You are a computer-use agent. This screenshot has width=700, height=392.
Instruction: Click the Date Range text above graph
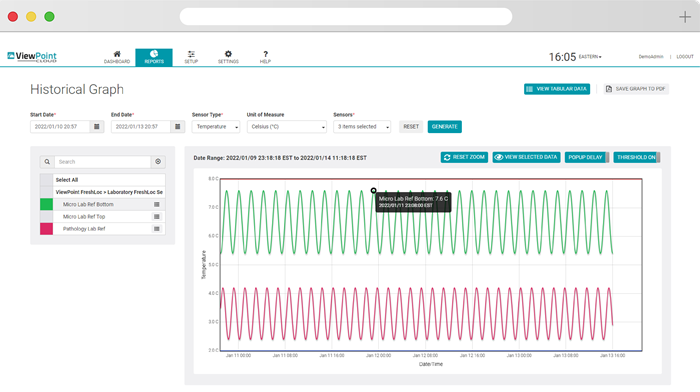click(280, 158)
